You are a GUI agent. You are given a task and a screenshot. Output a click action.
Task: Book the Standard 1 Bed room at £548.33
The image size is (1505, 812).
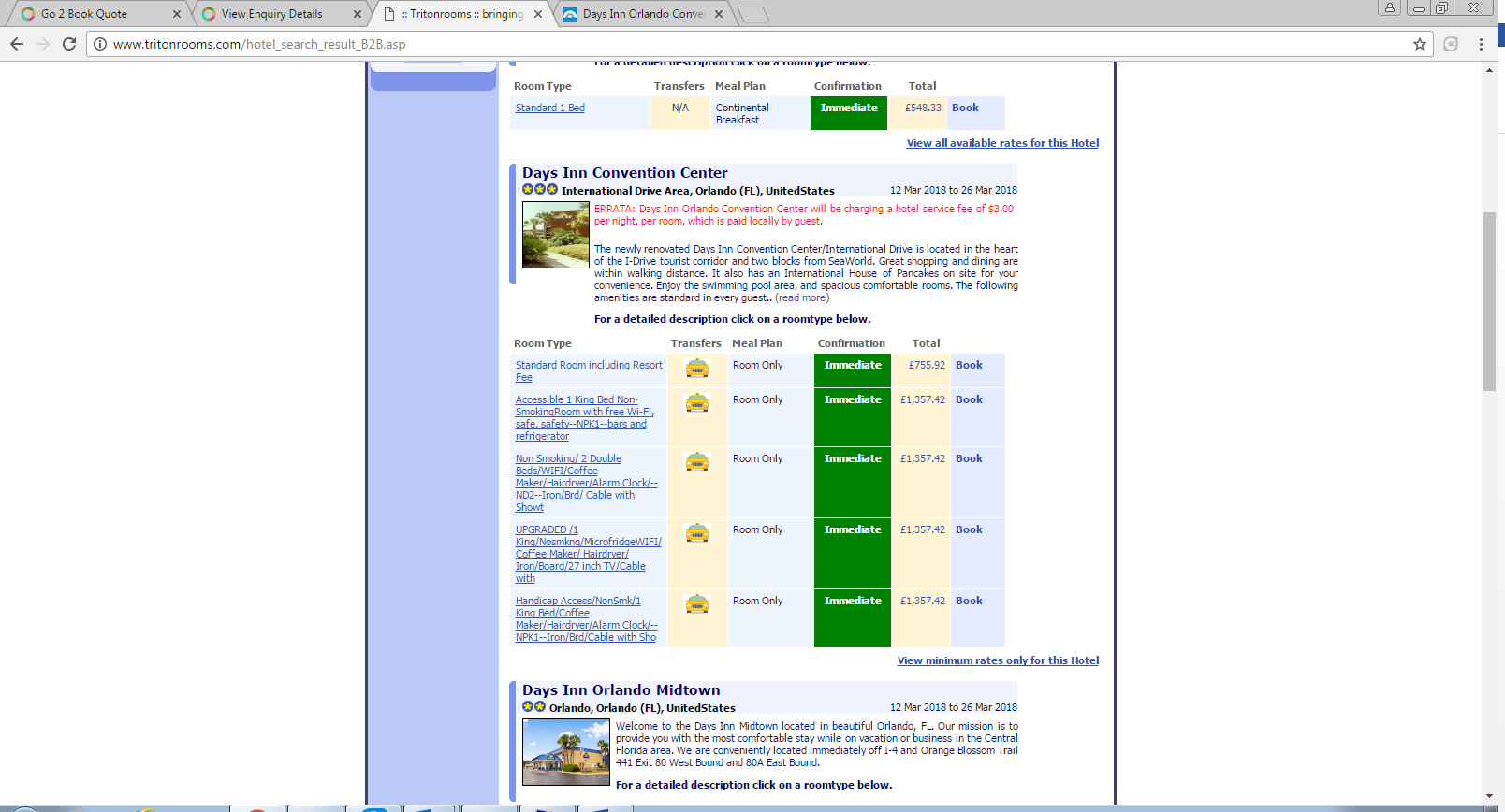point(965,108)
